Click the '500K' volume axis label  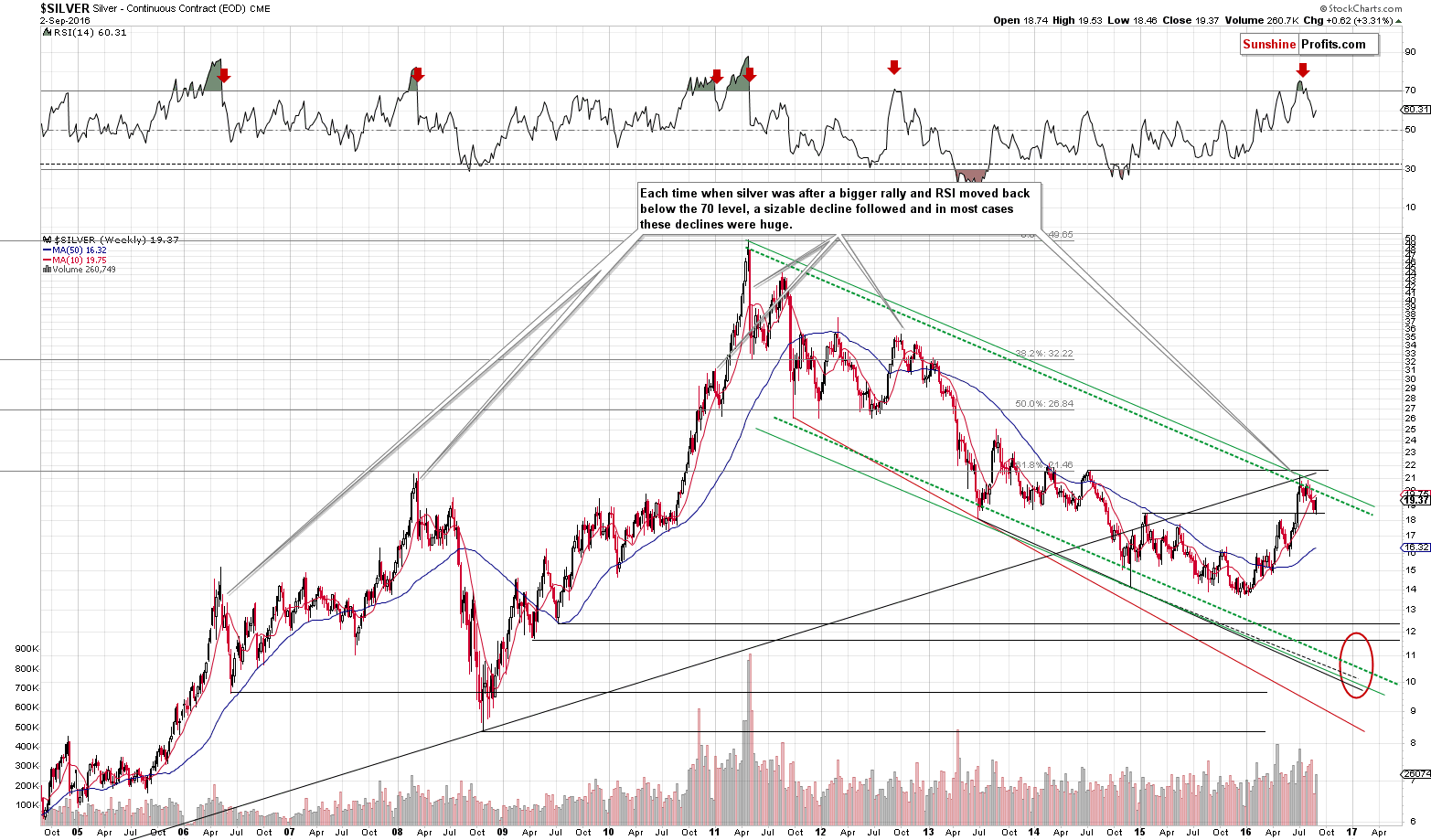pos(27,728)
